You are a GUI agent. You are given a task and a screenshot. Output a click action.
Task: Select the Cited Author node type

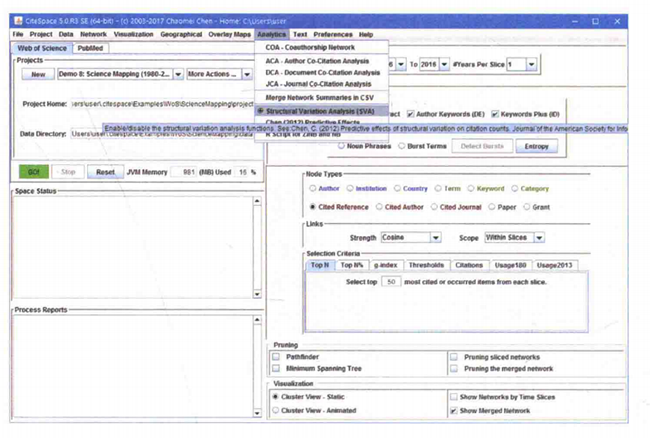tap(377, 206)
